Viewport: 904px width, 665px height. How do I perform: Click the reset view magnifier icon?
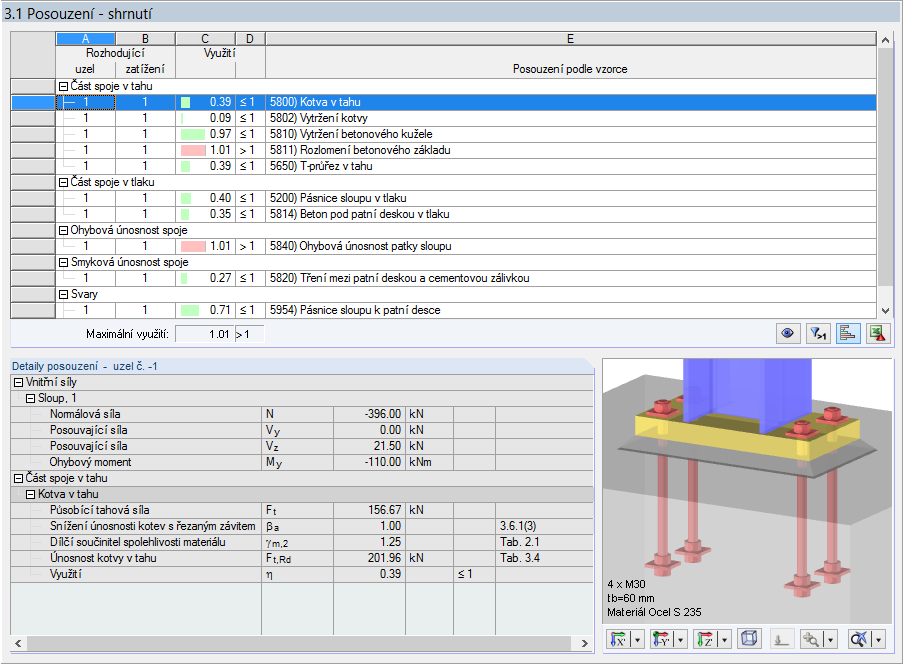click(x=858, y=639)
